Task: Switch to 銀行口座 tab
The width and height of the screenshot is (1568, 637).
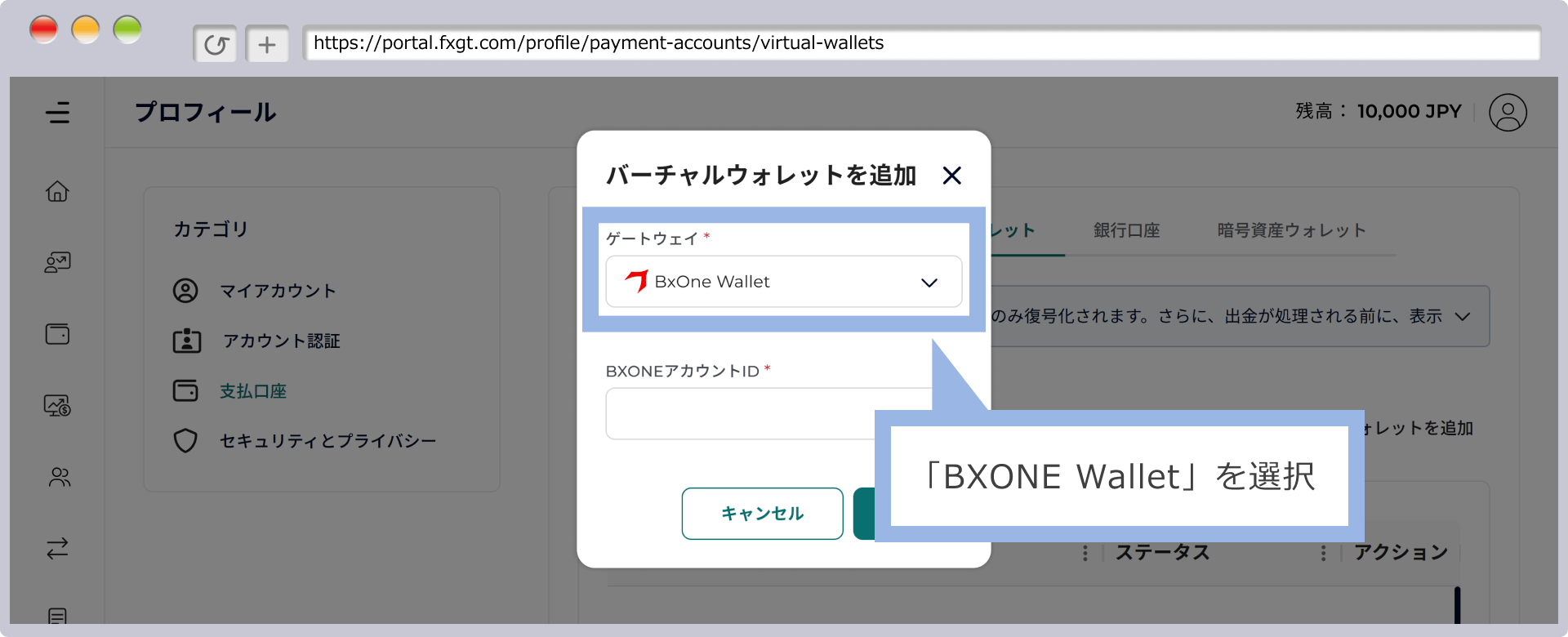Action: 1126,231
